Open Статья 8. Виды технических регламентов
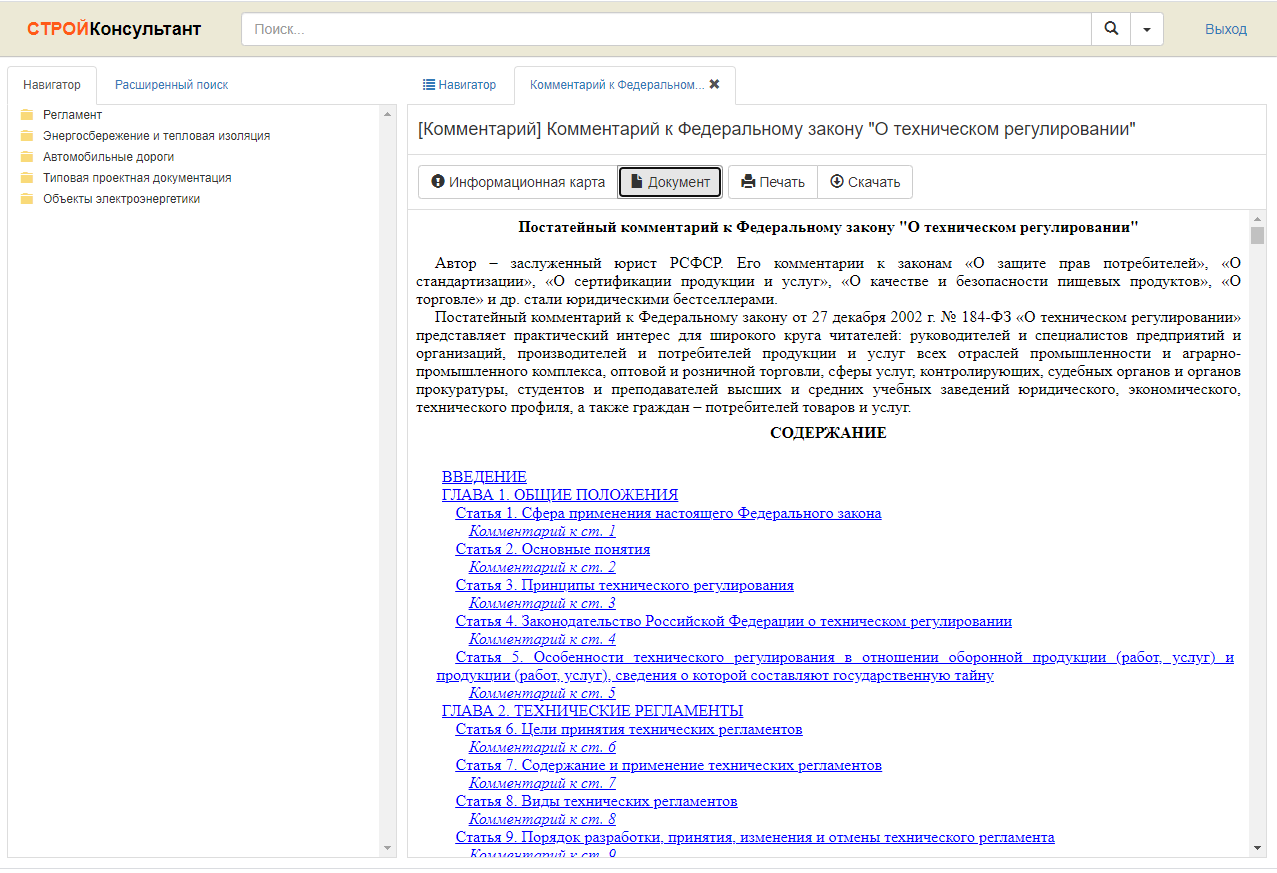Viewport: 1277px width, 873px height. tap(597, 801)
